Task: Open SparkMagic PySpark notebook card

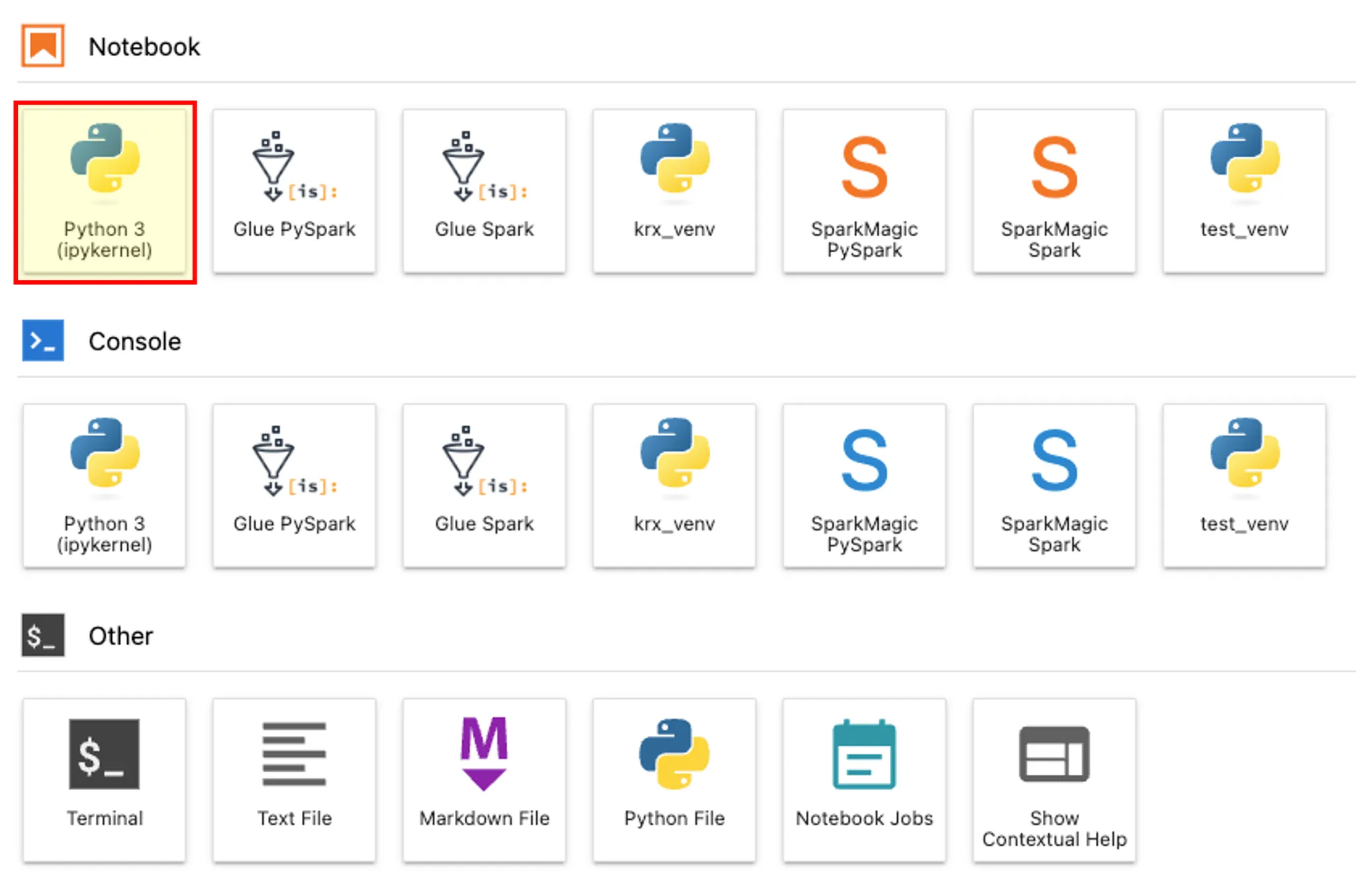Action: [x=864, y=191]
